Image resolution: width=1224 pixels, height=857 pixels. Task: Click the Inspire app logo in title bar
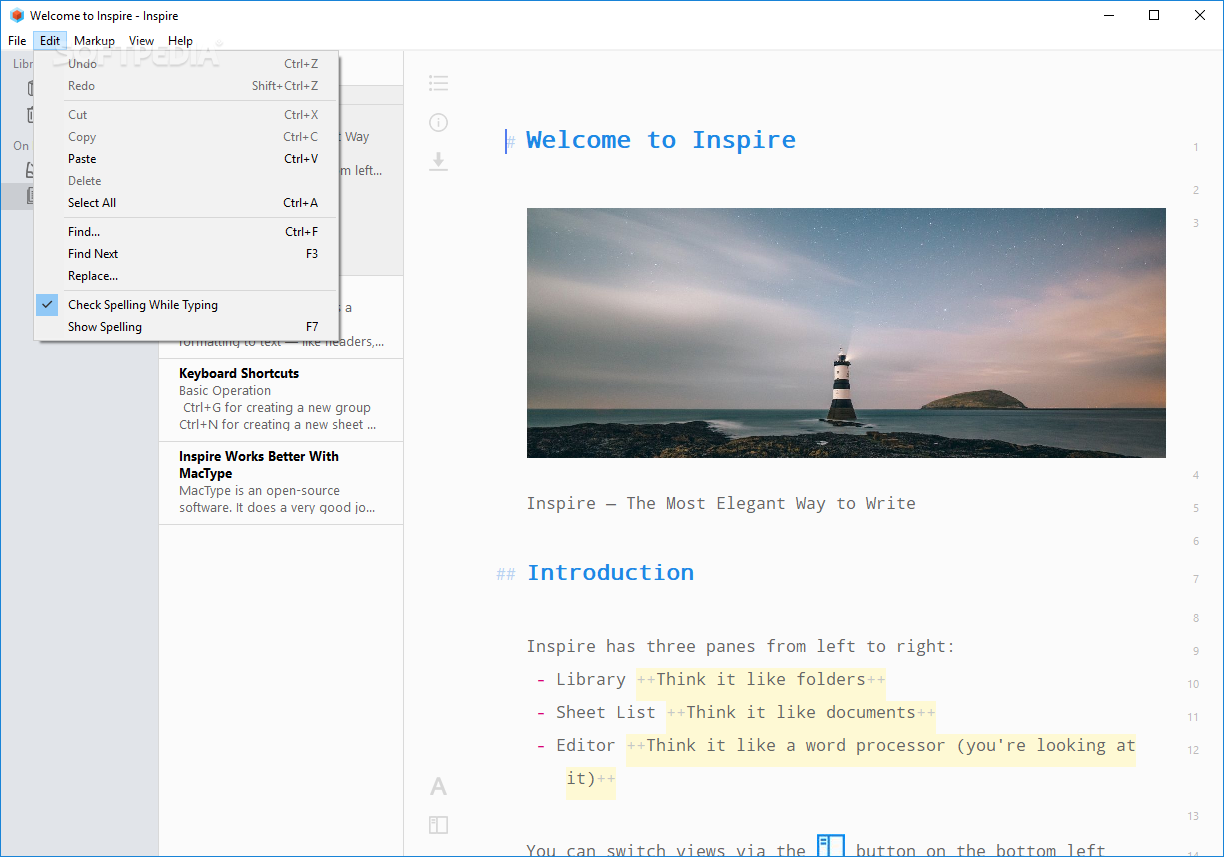tap(15, 16)
